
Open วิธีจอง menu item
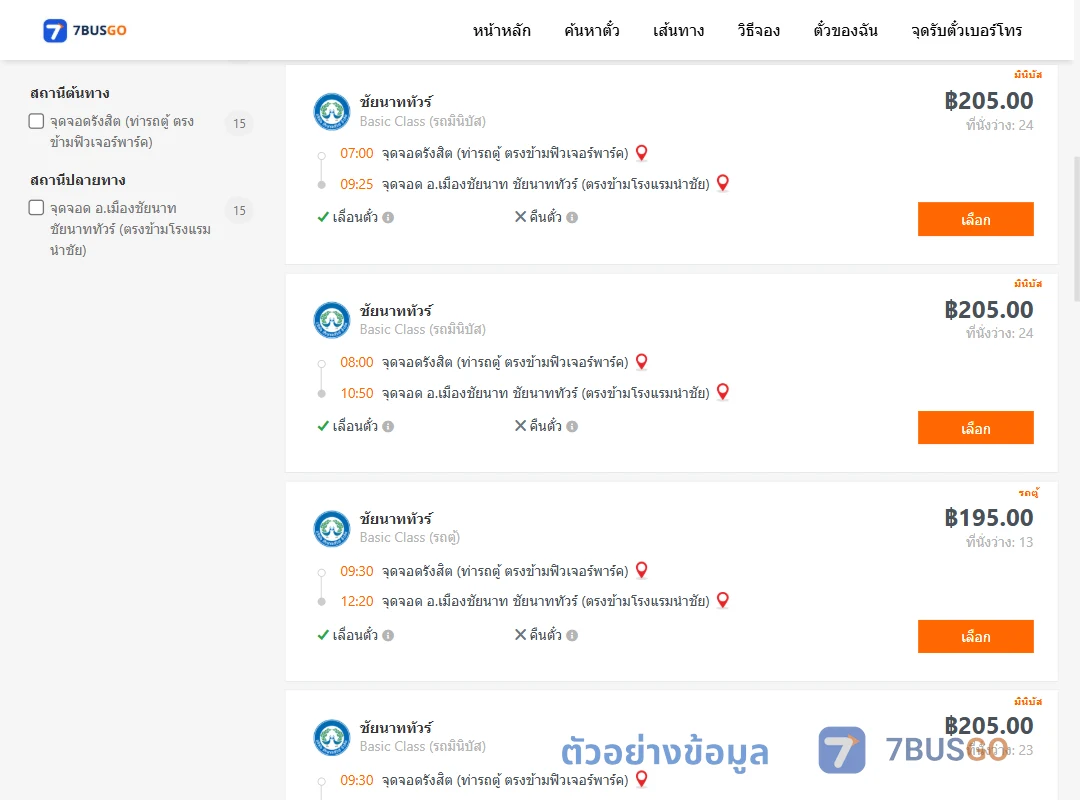coord(758,30)
